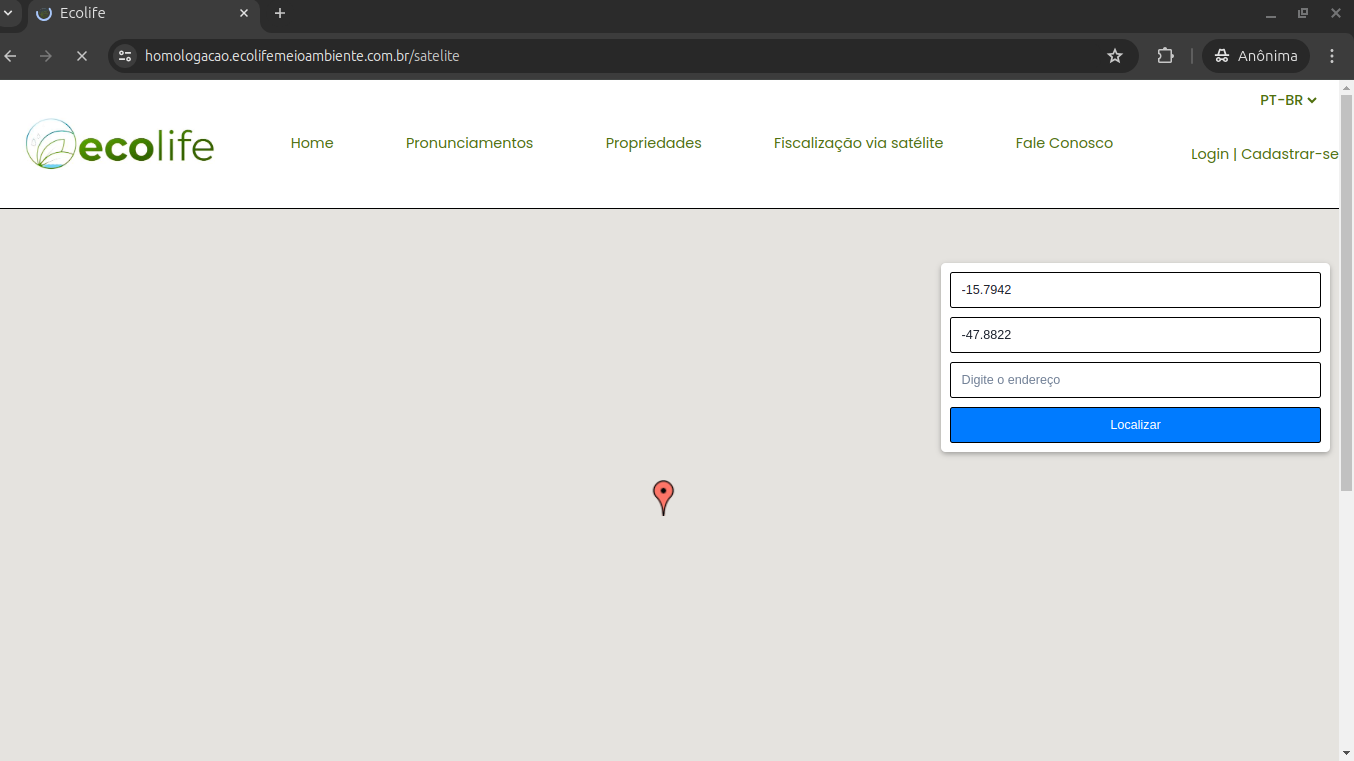Focus the Digite o endereço address field
The height and width of the screenshot is (761, 1354).
click(x=1135, y=380)
